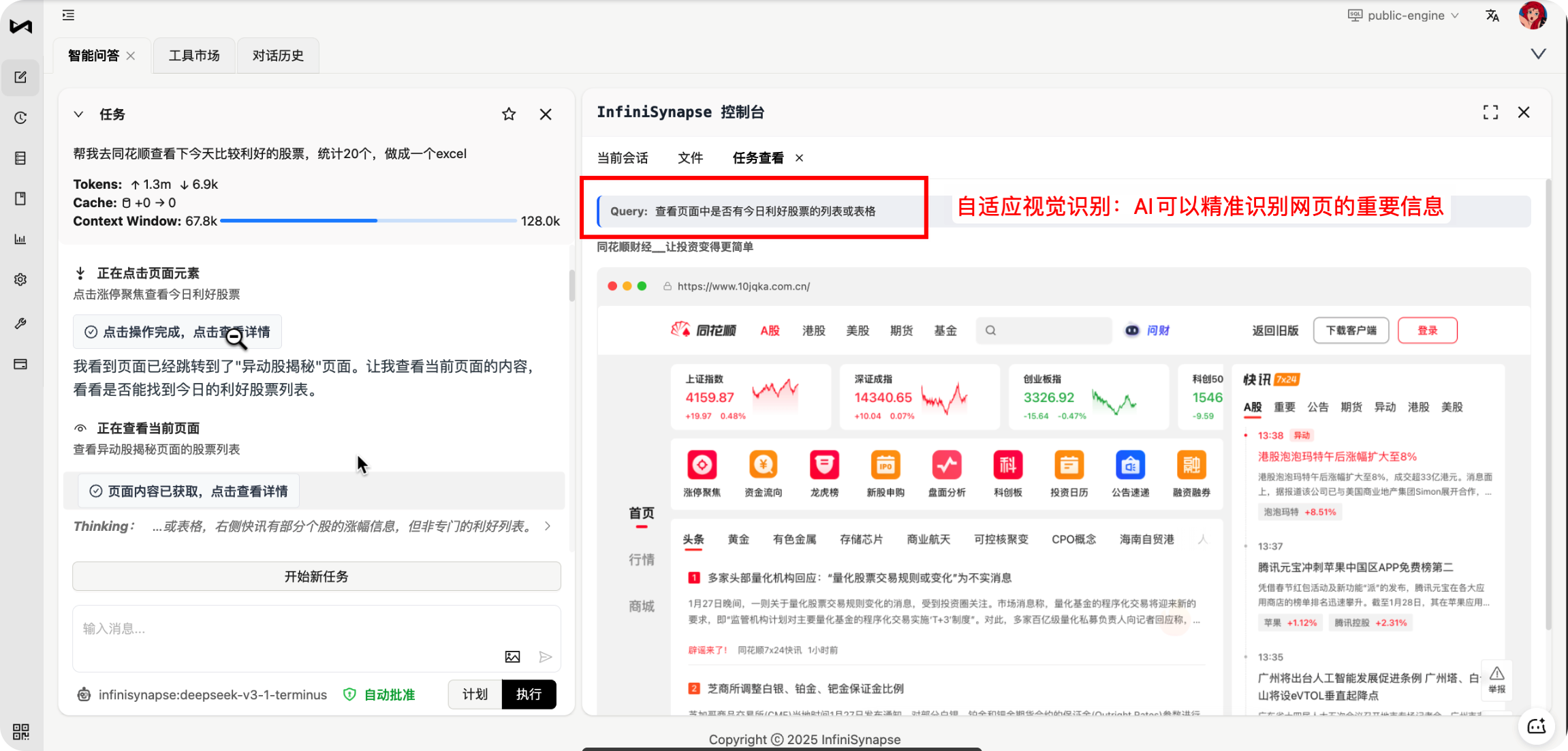Click the 开始新任务 button
Viewport: 1568px width, 751px height.
point(316,577)
